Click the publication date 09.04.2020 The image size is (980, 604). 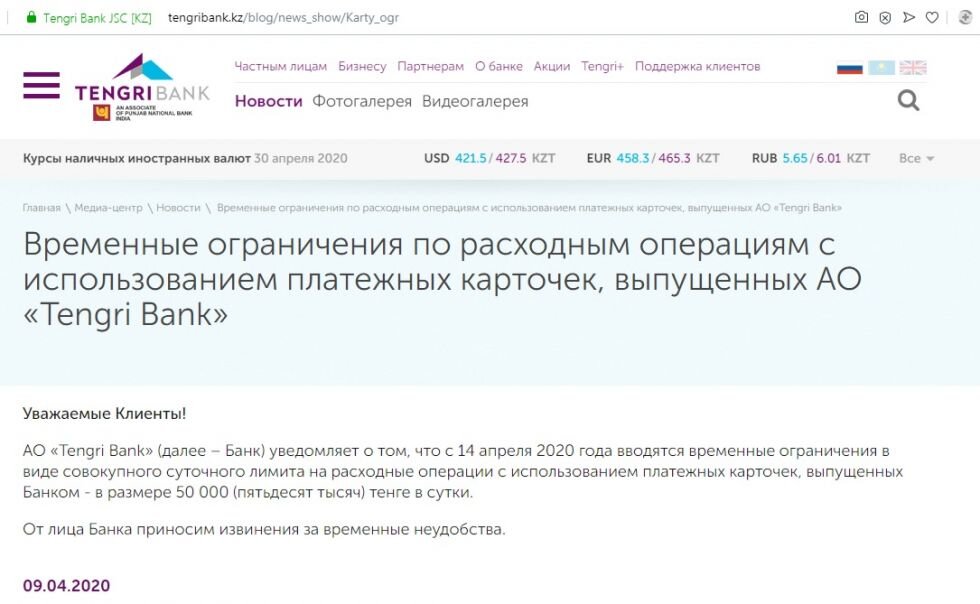[66, 586]
